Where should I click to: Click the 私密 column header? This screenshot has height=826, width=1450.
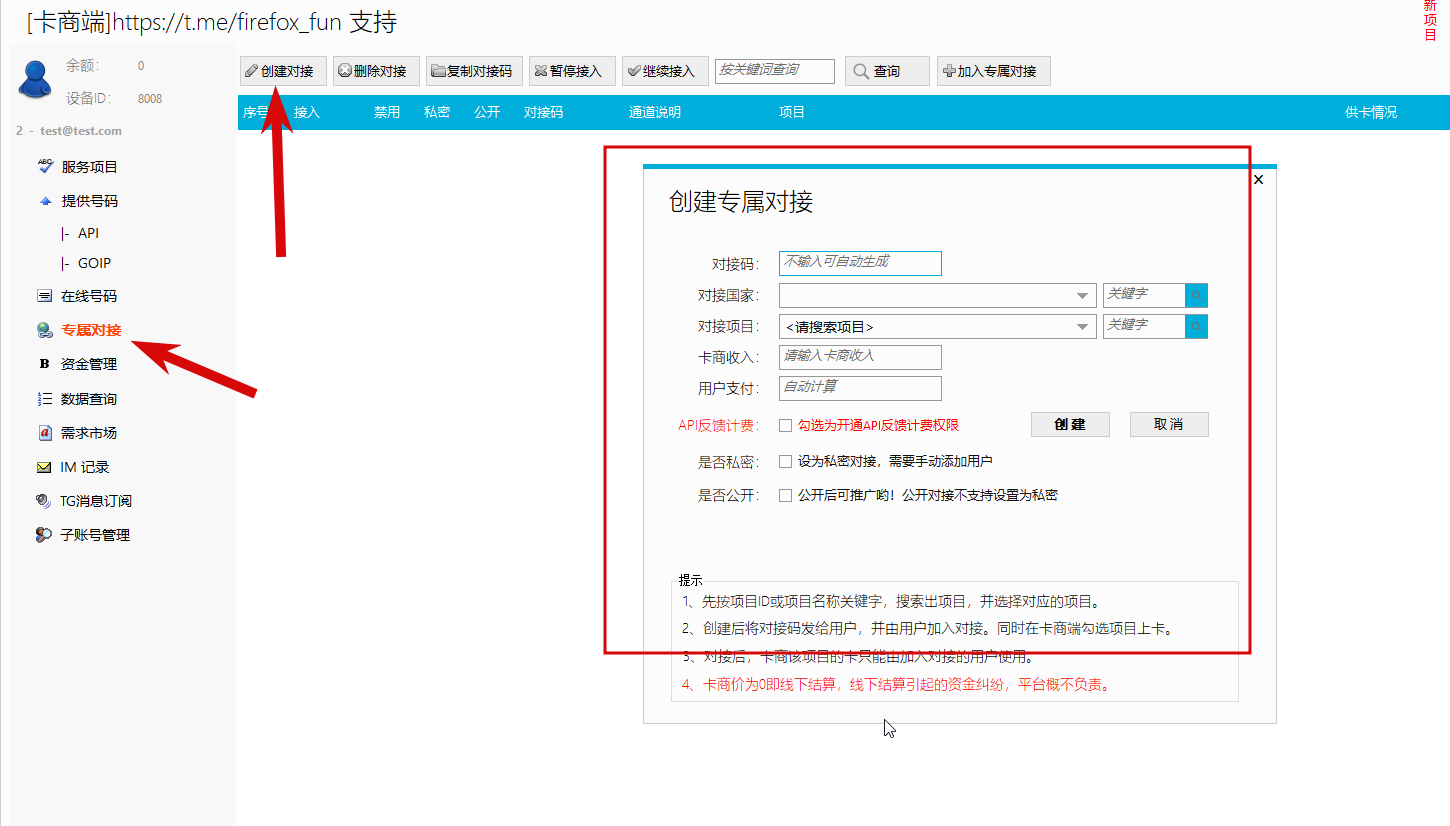[437, 112]
